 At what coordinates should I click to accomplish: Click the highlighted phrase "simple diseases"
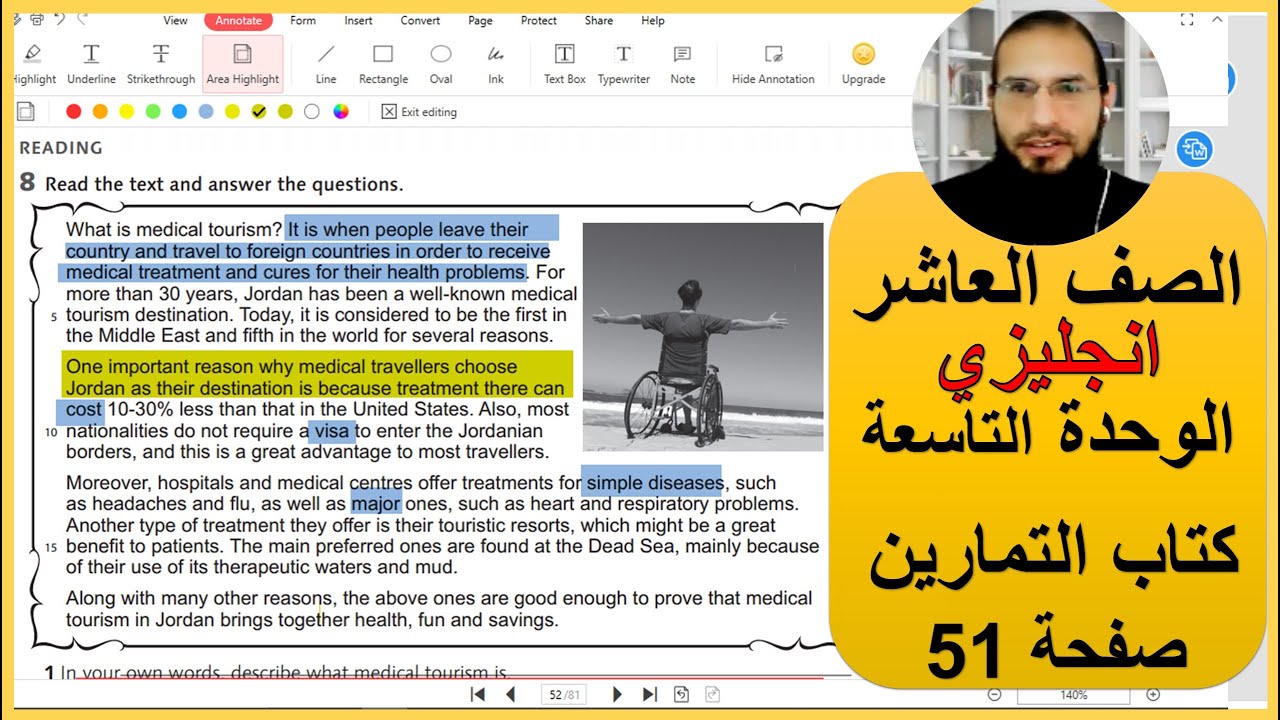point(654,483)
